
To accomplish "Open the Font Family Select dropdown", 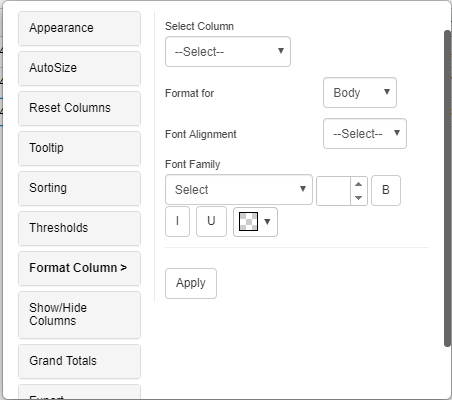I will pos(239,190).
